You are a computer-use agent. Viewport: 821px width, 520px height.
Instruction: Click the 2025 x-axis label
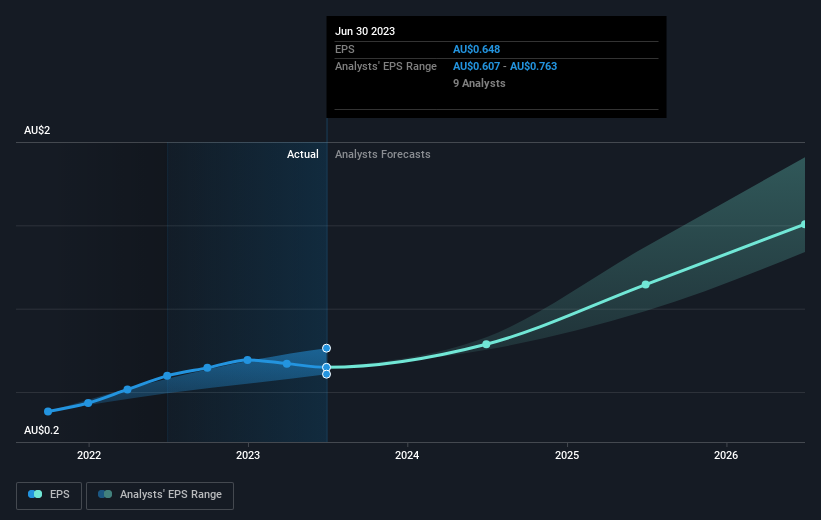point(567,455)
